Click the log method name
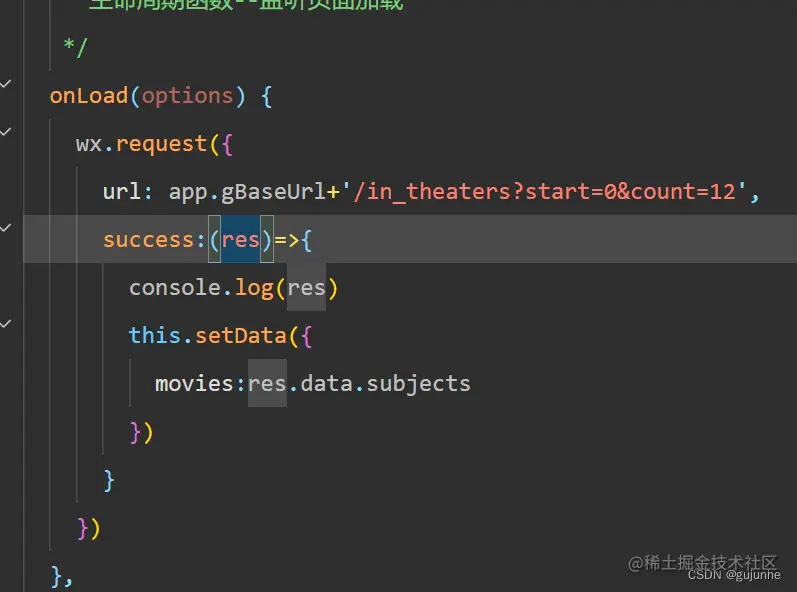Screen dimensions: 797x592 coord(254,288)
